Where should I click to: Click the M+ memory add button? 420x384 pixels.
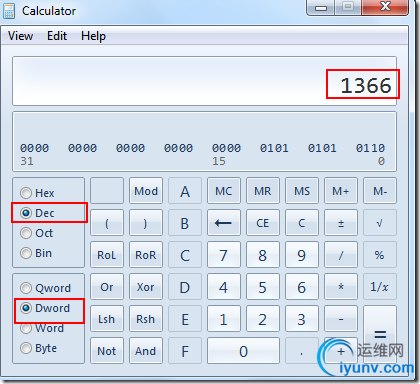click(x=341, y=191)
